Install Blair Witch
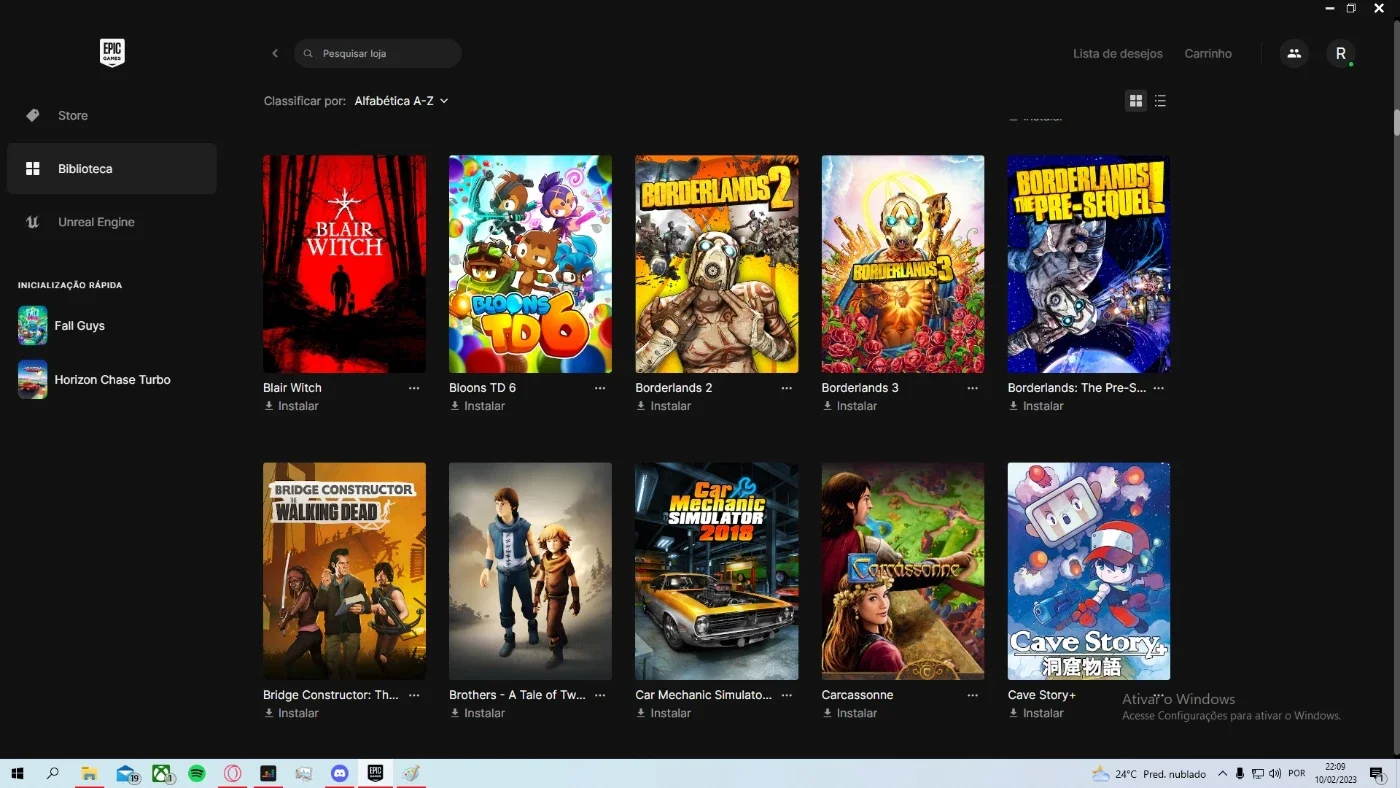 (x=291, y=406)
